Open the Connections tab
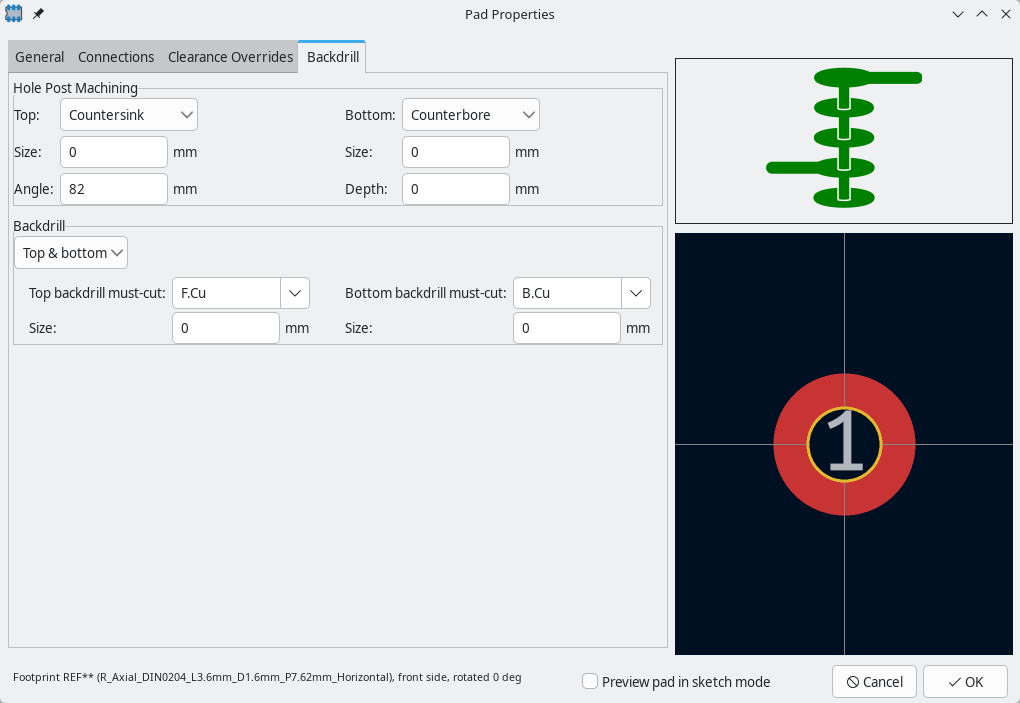1020x703 pixels. coord(116,57)
